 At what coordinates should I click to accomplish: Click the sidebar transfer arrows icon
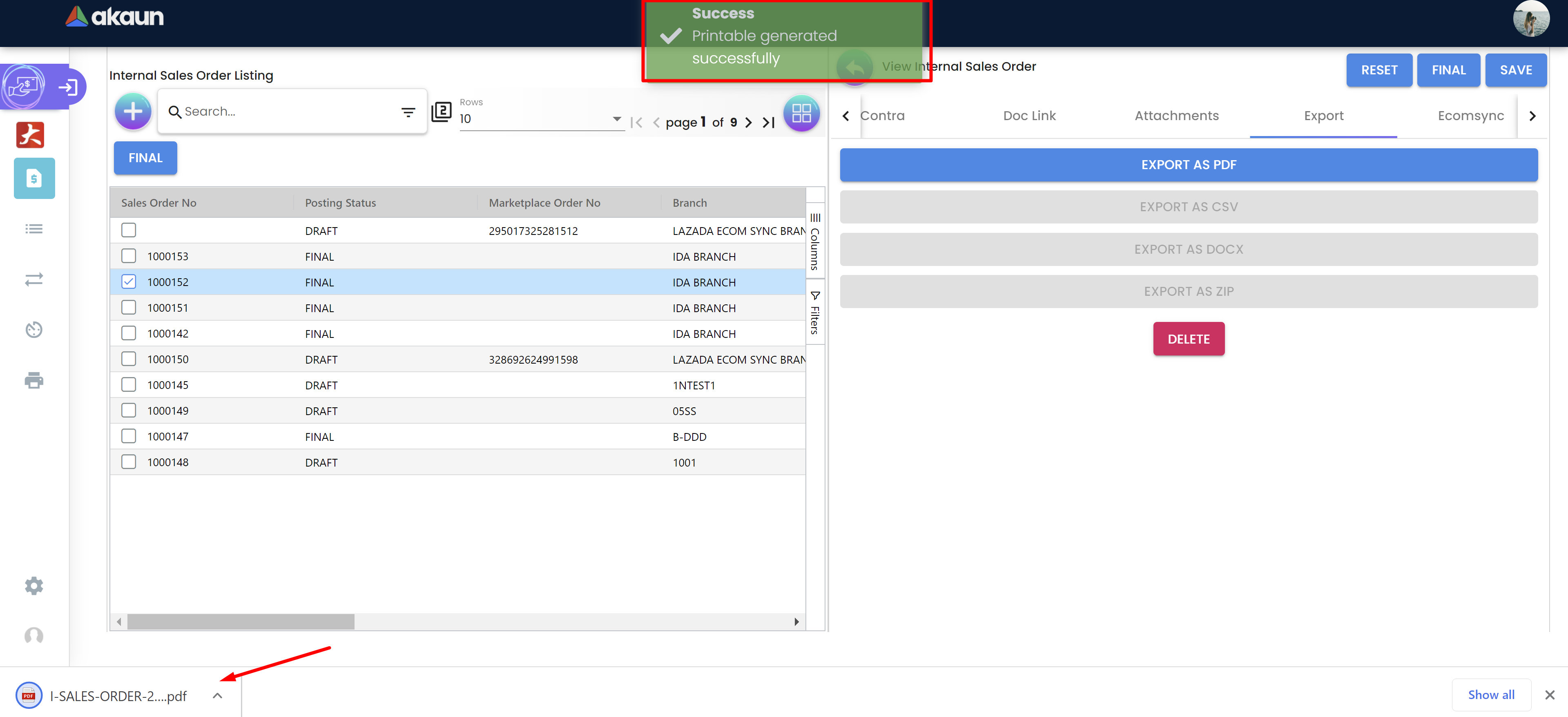click(33, 279)
